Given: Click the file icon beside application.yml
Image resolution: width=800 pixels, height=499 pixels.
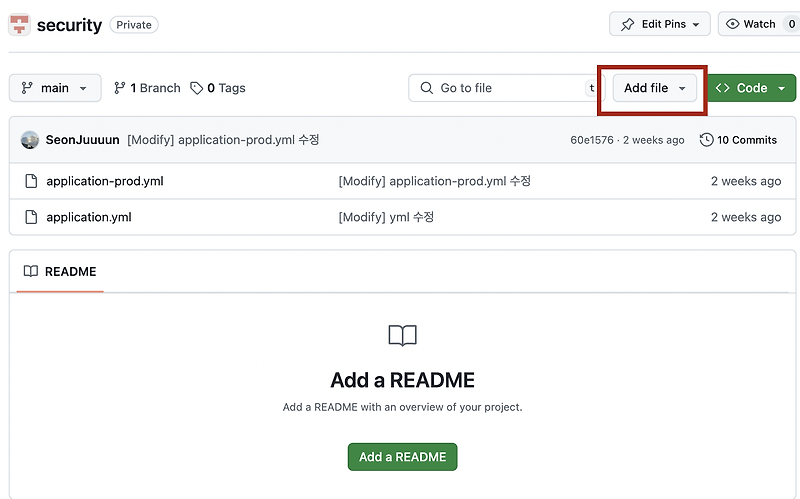Looking at the screenshot, I should tap(31, 217).
